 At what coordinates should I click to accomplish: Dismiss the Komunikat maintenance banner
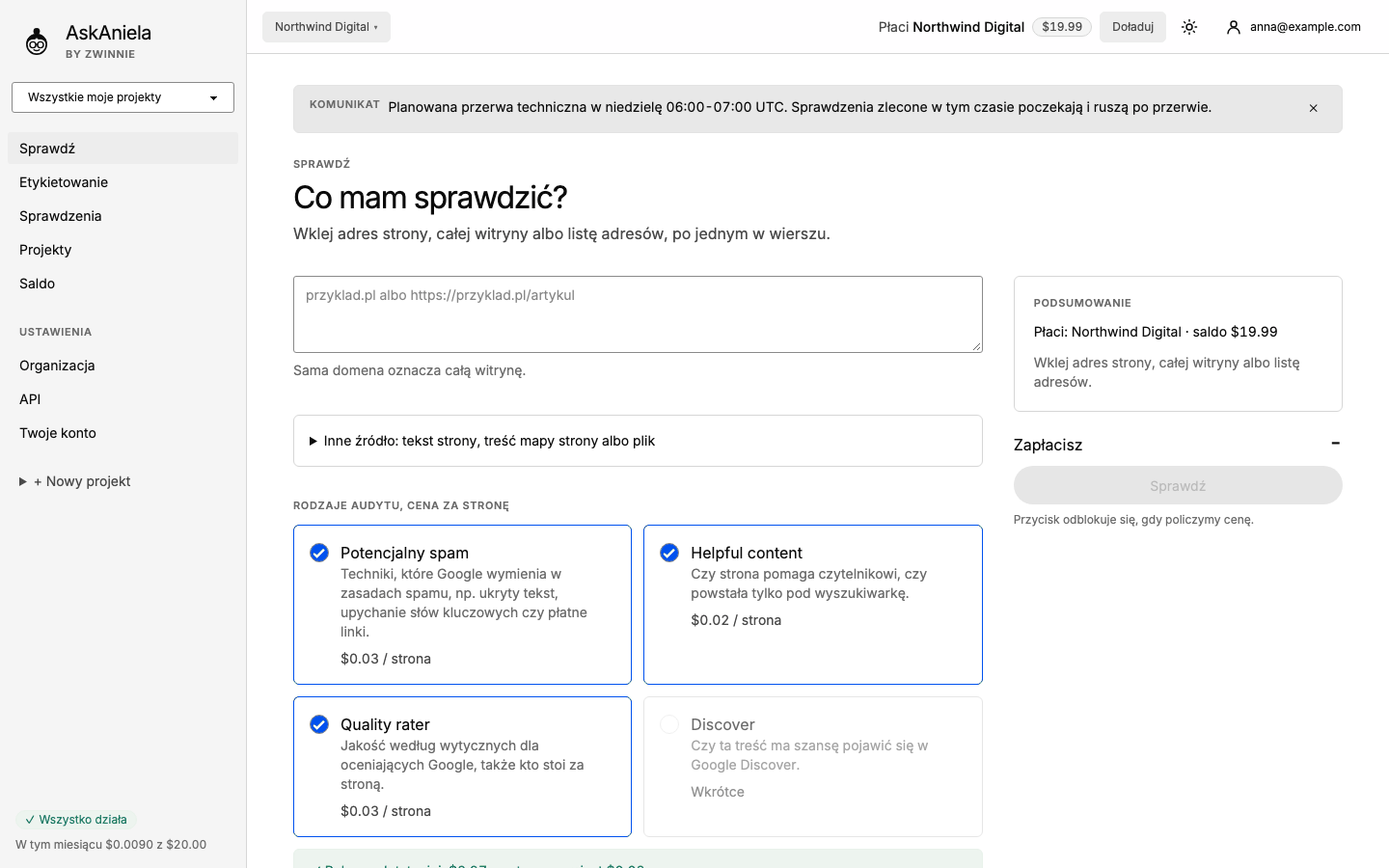coord(1313,108)
